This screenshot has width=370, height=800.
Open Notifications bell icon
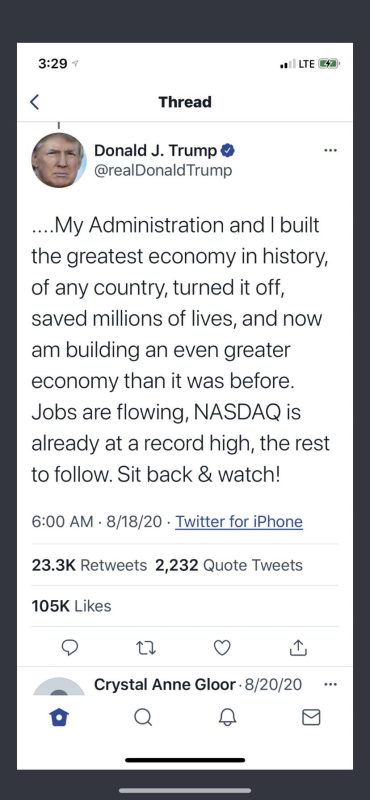pos(227,717)
